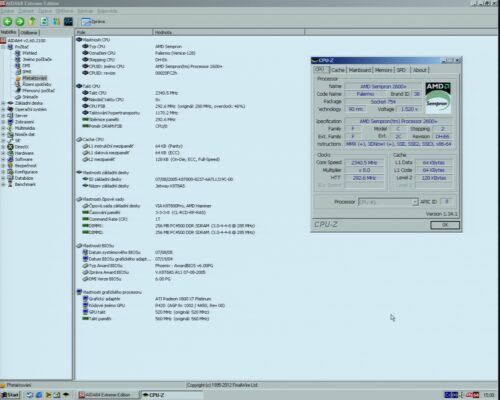The height and width of the screenshot is (400, 500).
Task: Click the two-people toolbar icon
Action: coord(56,22)
